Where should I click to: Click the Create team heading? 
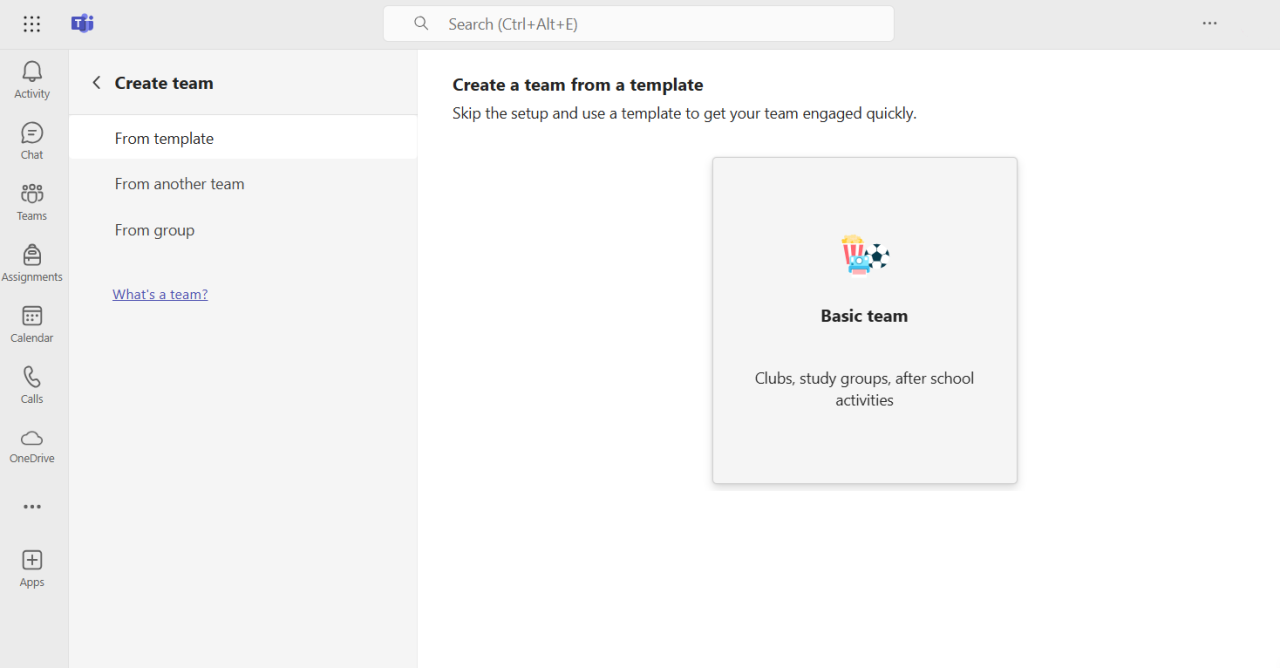click(164, 83)
